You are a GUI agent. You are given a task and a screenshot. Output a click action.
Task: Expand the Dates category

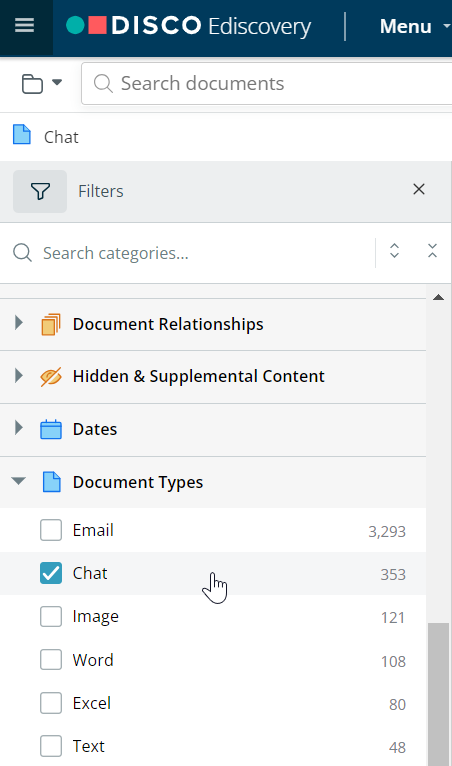pyautogui.click(x=19, y=427)
